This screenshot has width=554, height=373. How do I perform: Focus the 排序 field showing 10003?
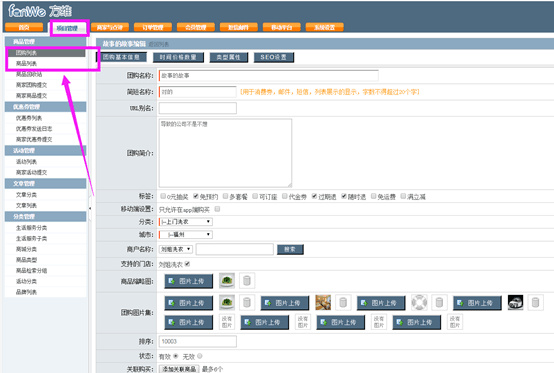tap(198, 342)
